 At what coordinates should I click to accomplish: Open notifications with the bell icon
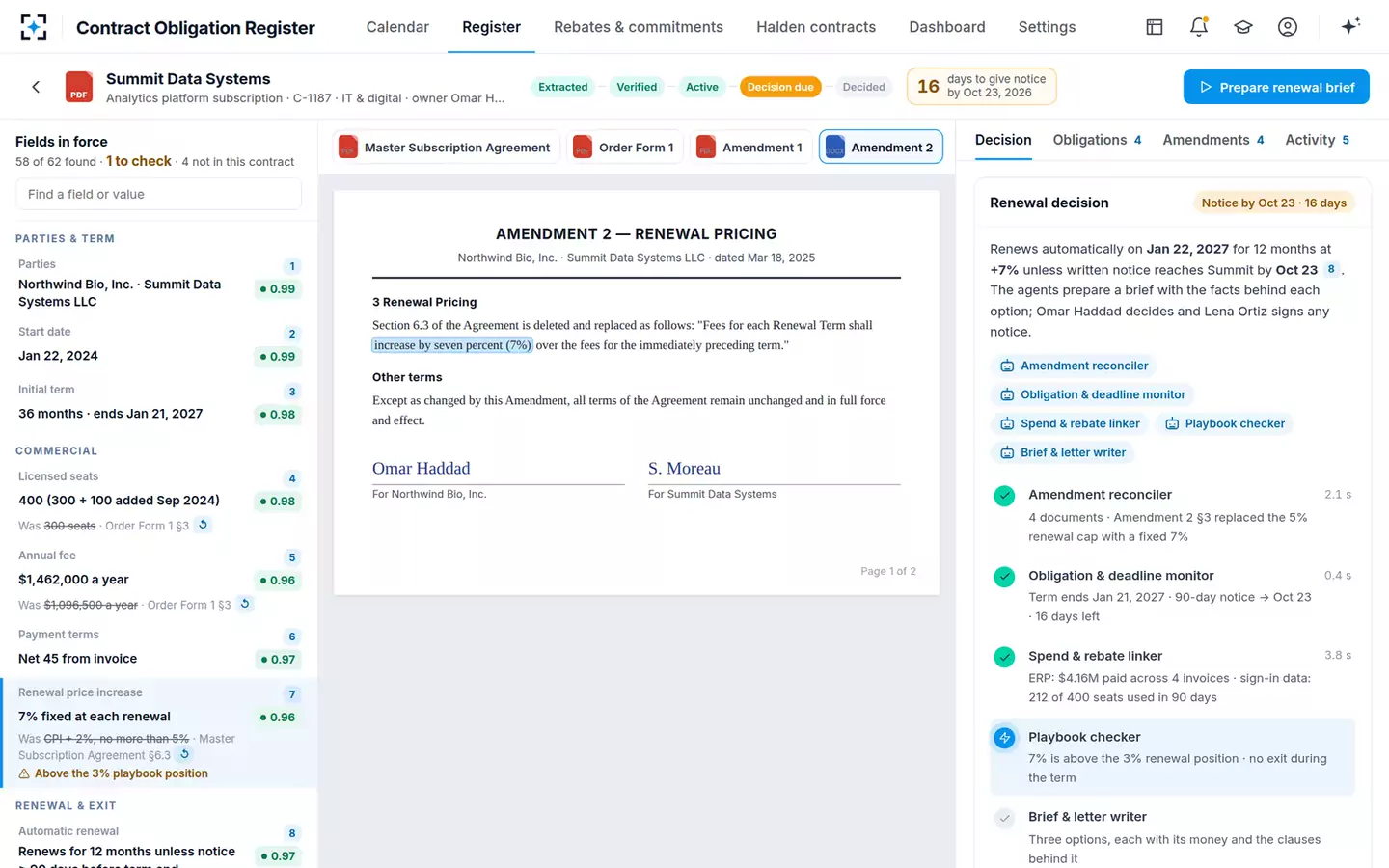click(x=1199, y=27)
